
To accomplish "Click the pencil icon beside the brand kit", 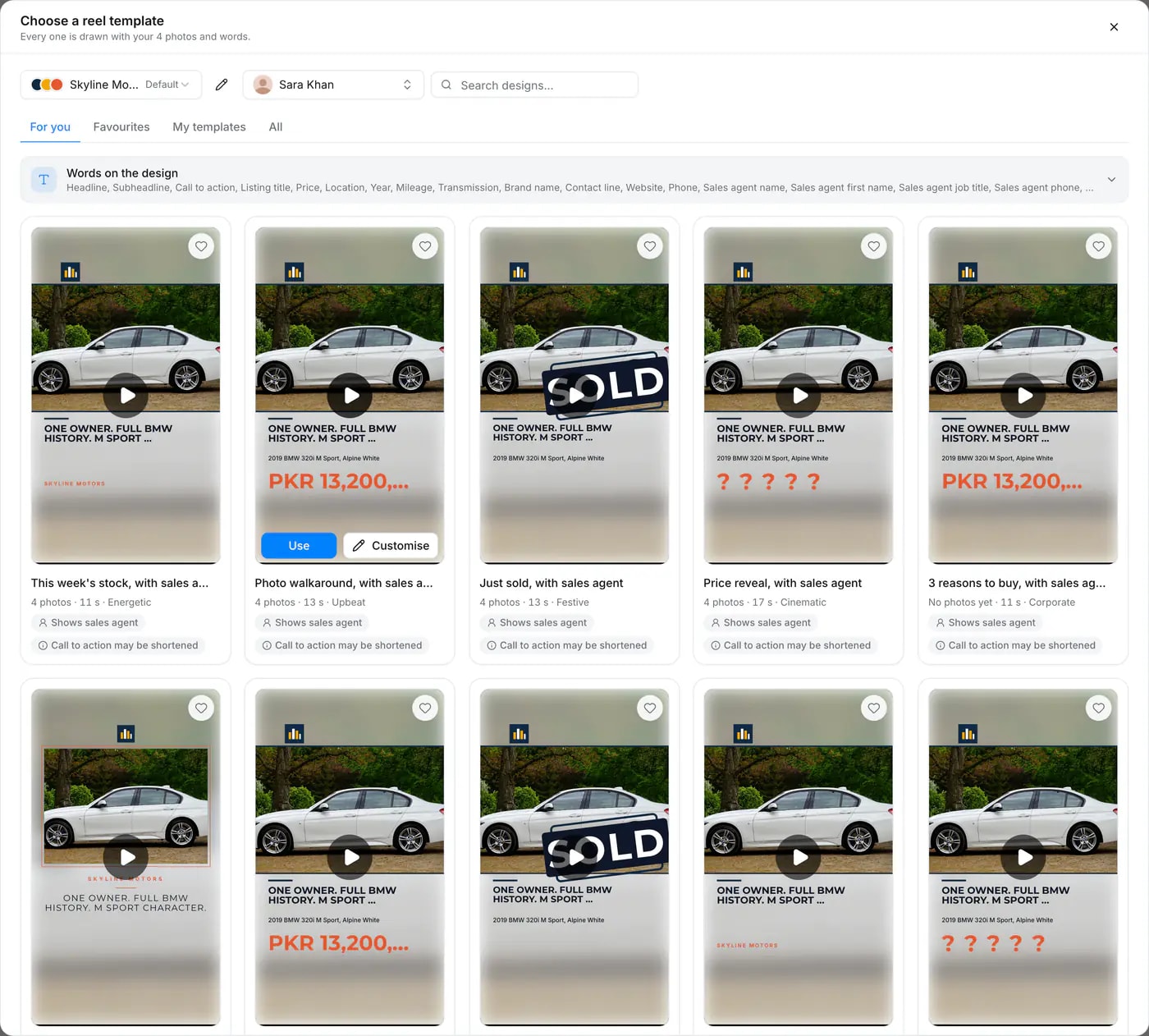I will pos(222,85).
